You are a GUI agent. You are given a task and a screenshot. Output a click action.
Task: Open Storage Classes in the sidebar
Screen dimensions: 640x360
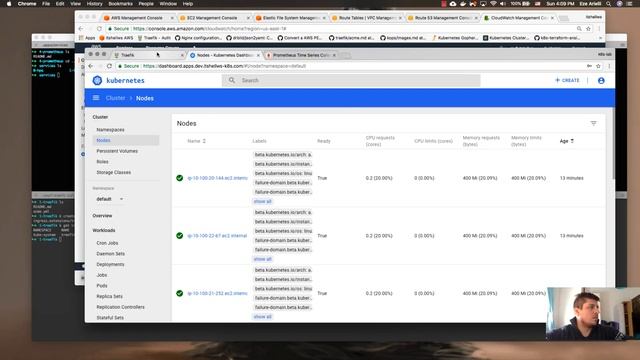click(x=114, y=172)
